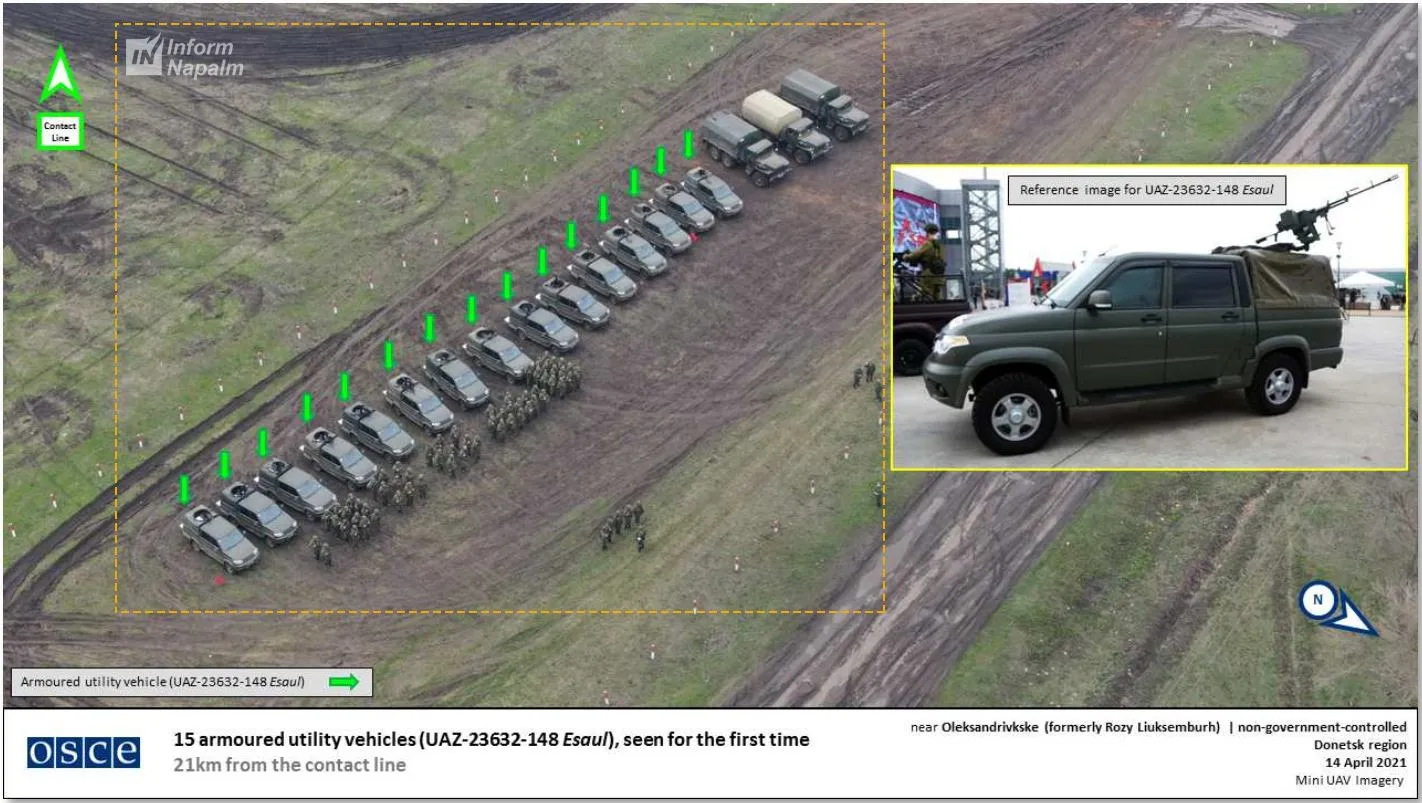Click the 'Armoured utility vehicle' legend text
The width and height of the screenshot is (1422, 803).
[162, 682]
